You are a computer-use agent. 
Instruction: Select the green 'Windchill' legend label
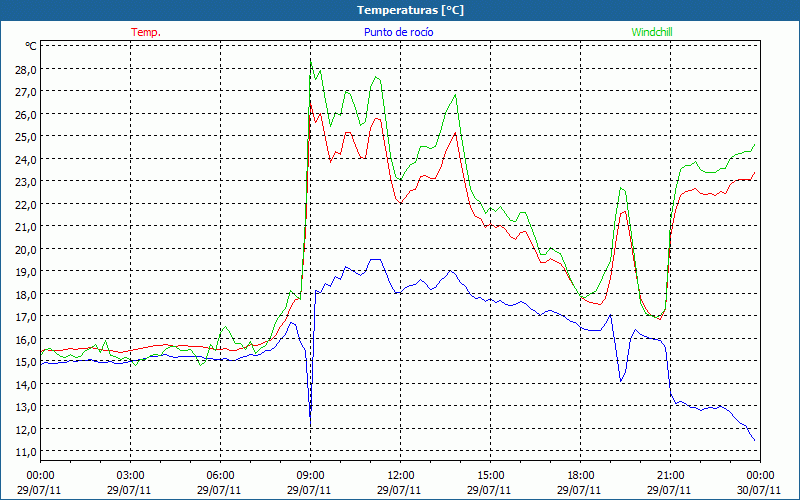pos(652,32)
